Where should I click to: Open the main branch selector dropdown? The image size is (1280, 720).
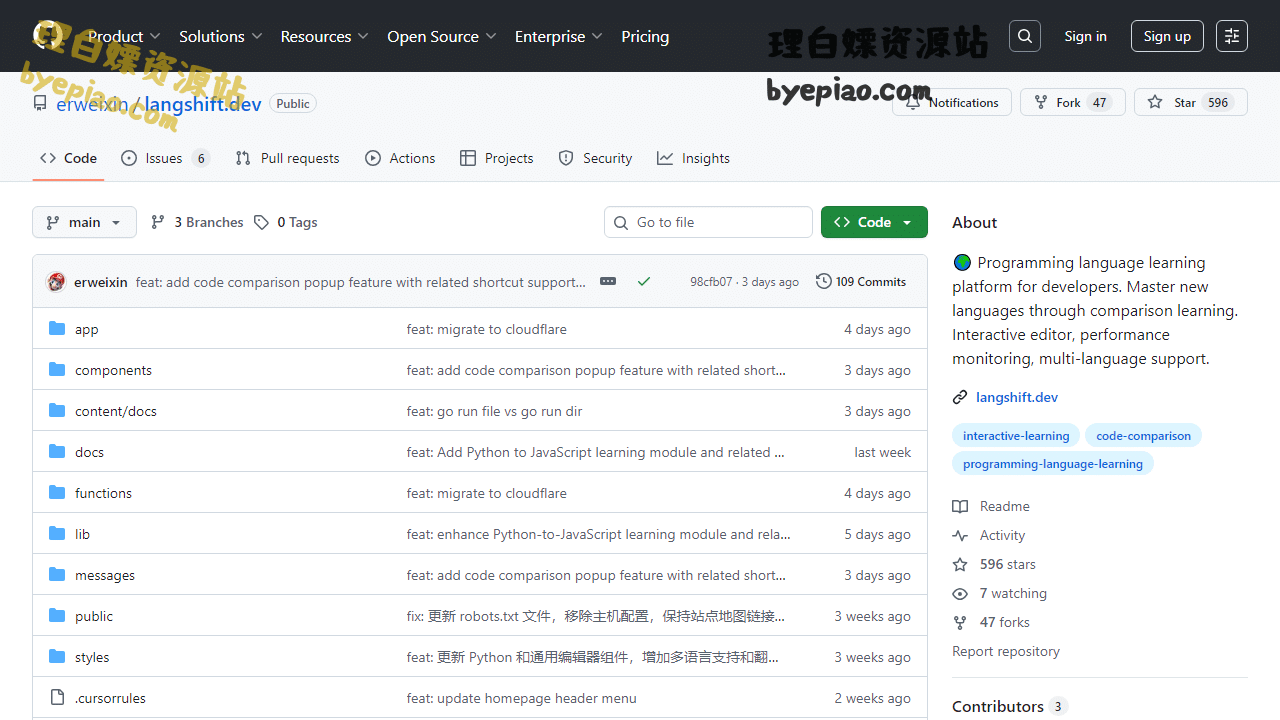pyautogui.click(x=84, y=222)
